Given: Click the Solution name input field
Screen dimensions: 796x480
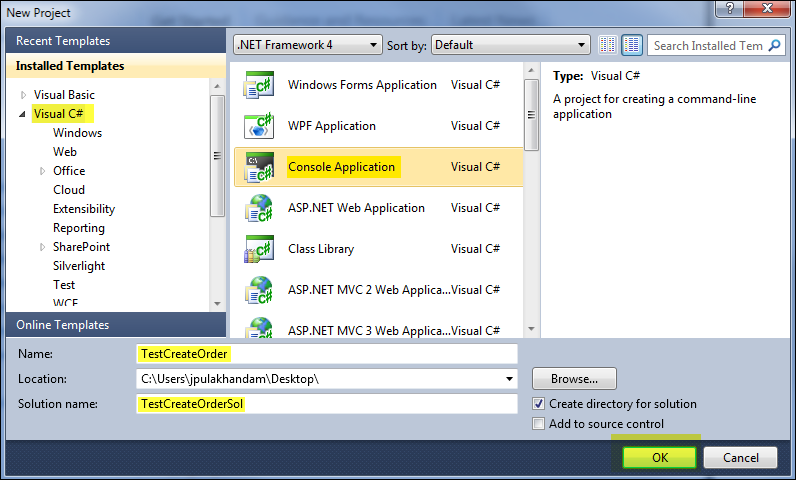Looking at the screenshot, I should (x=327, y=404).
